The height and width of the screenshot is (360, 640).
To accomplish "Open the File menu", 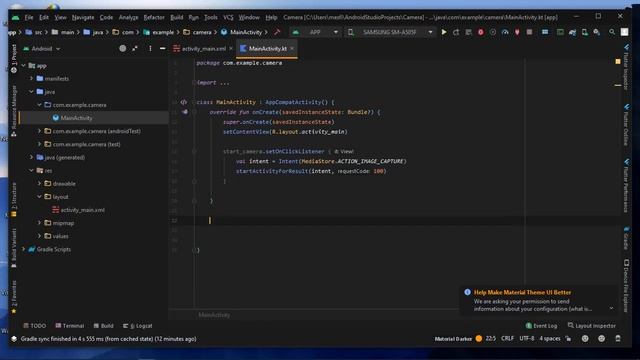I will [x=29, y=17].
